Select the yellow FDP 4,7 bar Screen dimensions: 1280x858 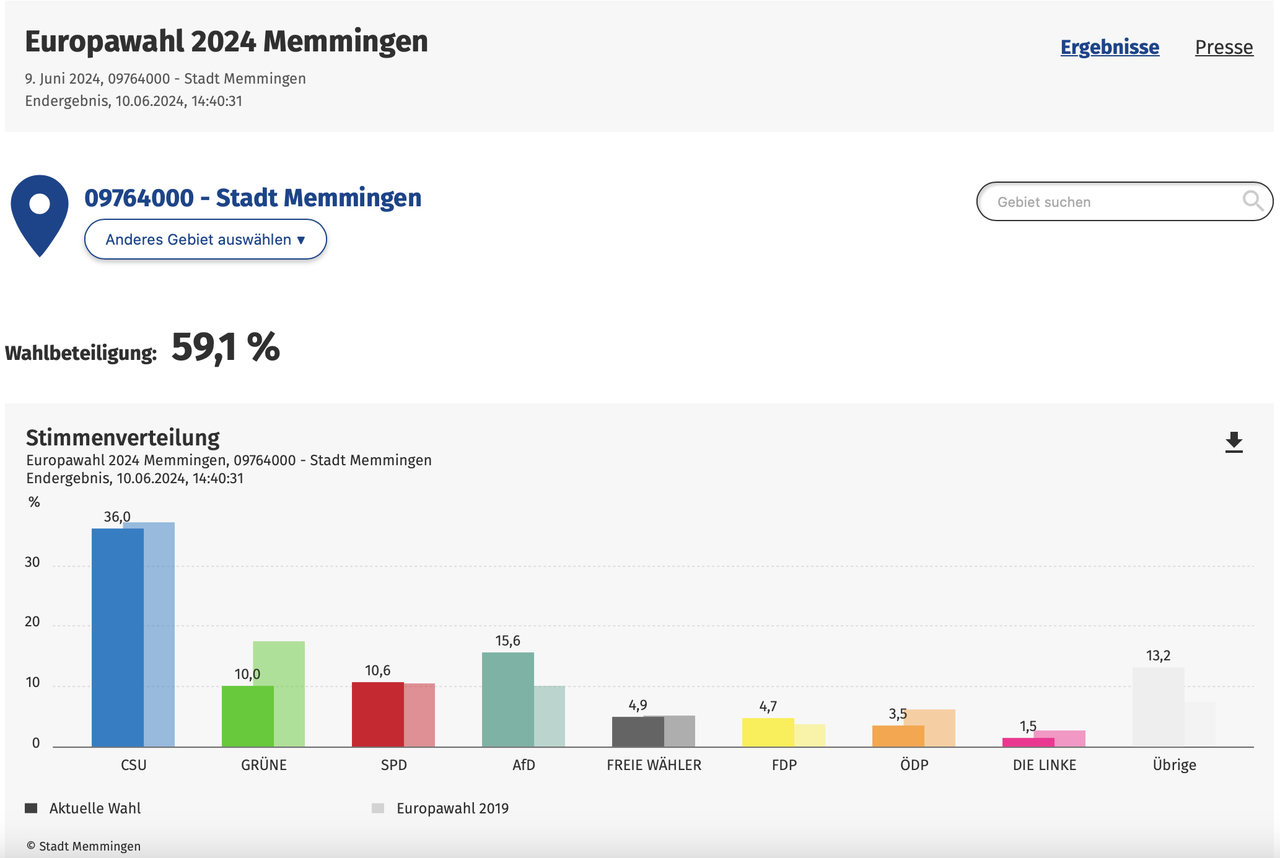pos(768,732)
